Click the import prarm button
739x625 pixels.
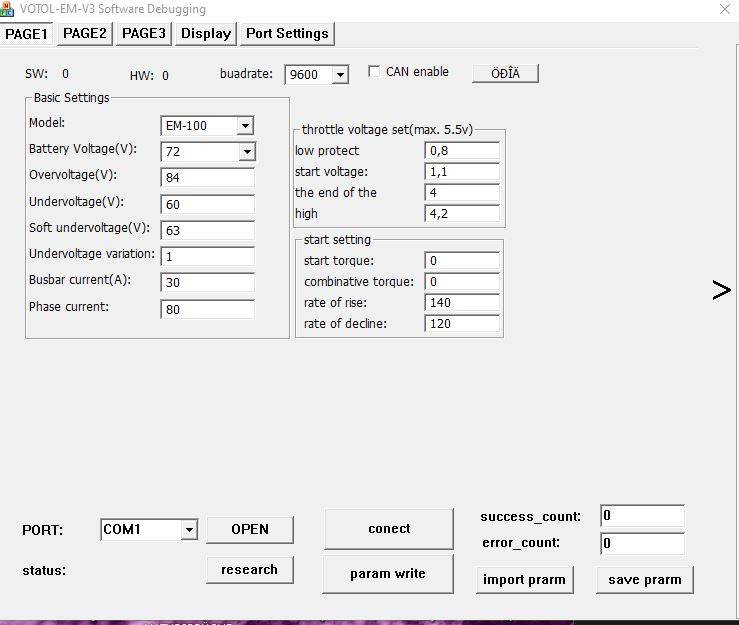point(525,580)
